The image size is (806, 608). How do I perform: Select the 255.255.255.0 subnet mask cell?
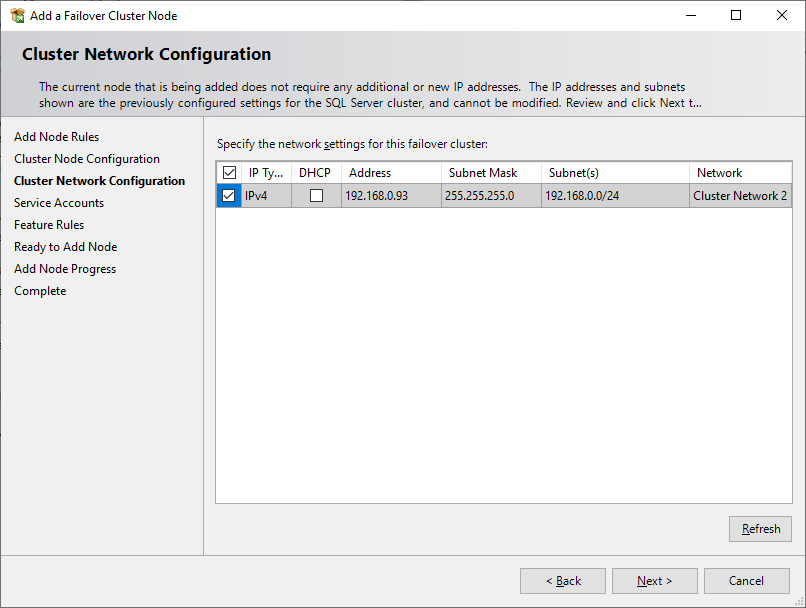tap(491, 196)
